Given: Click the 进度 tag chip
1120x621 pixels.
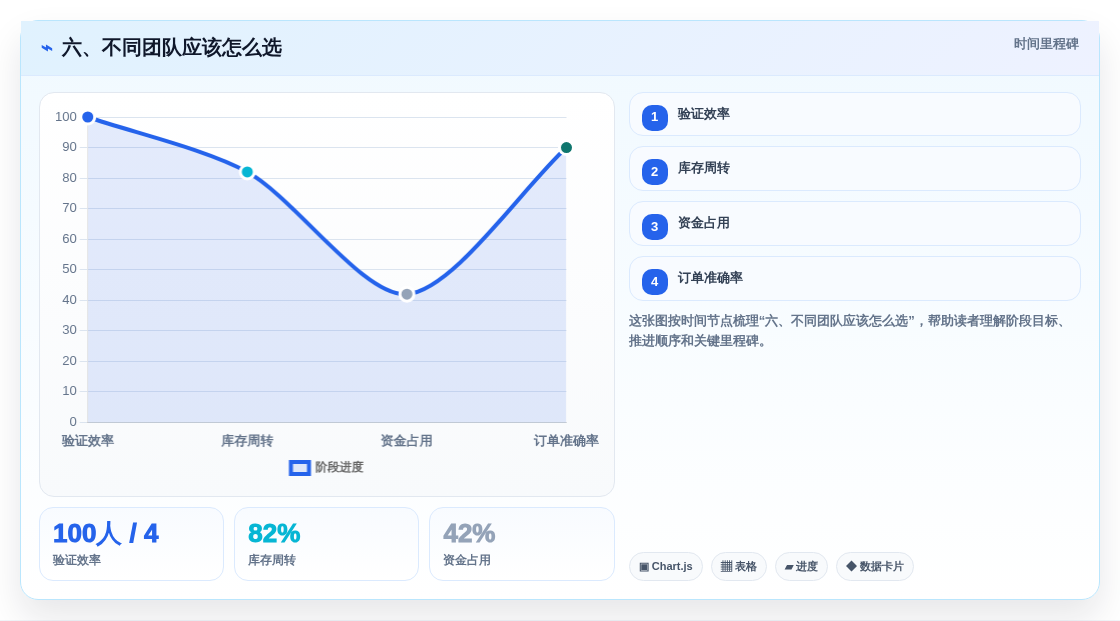Looking at the screenshot, I should [x=801, y=567].
